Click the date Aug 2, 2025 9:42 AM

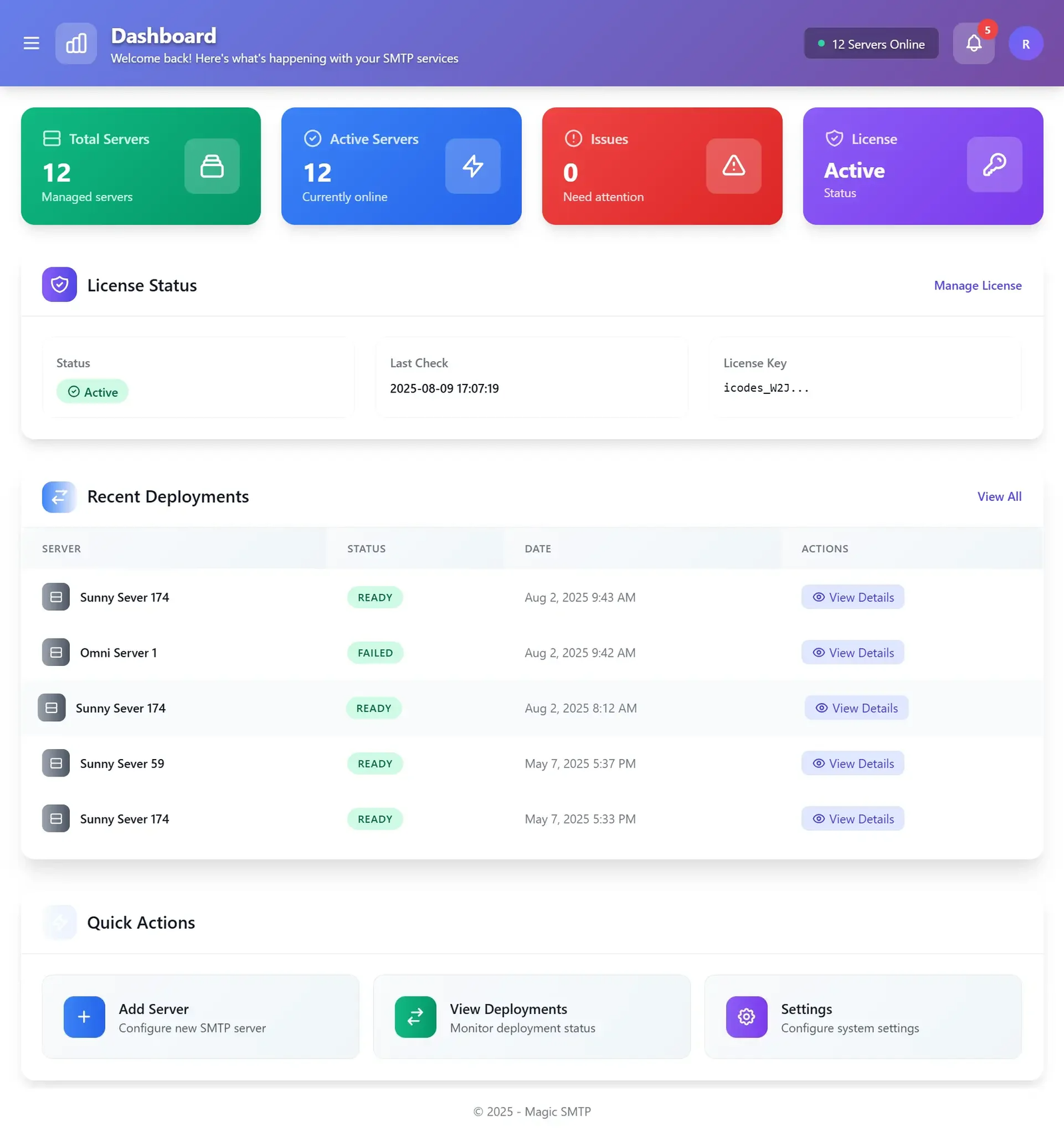pos(580,653)
